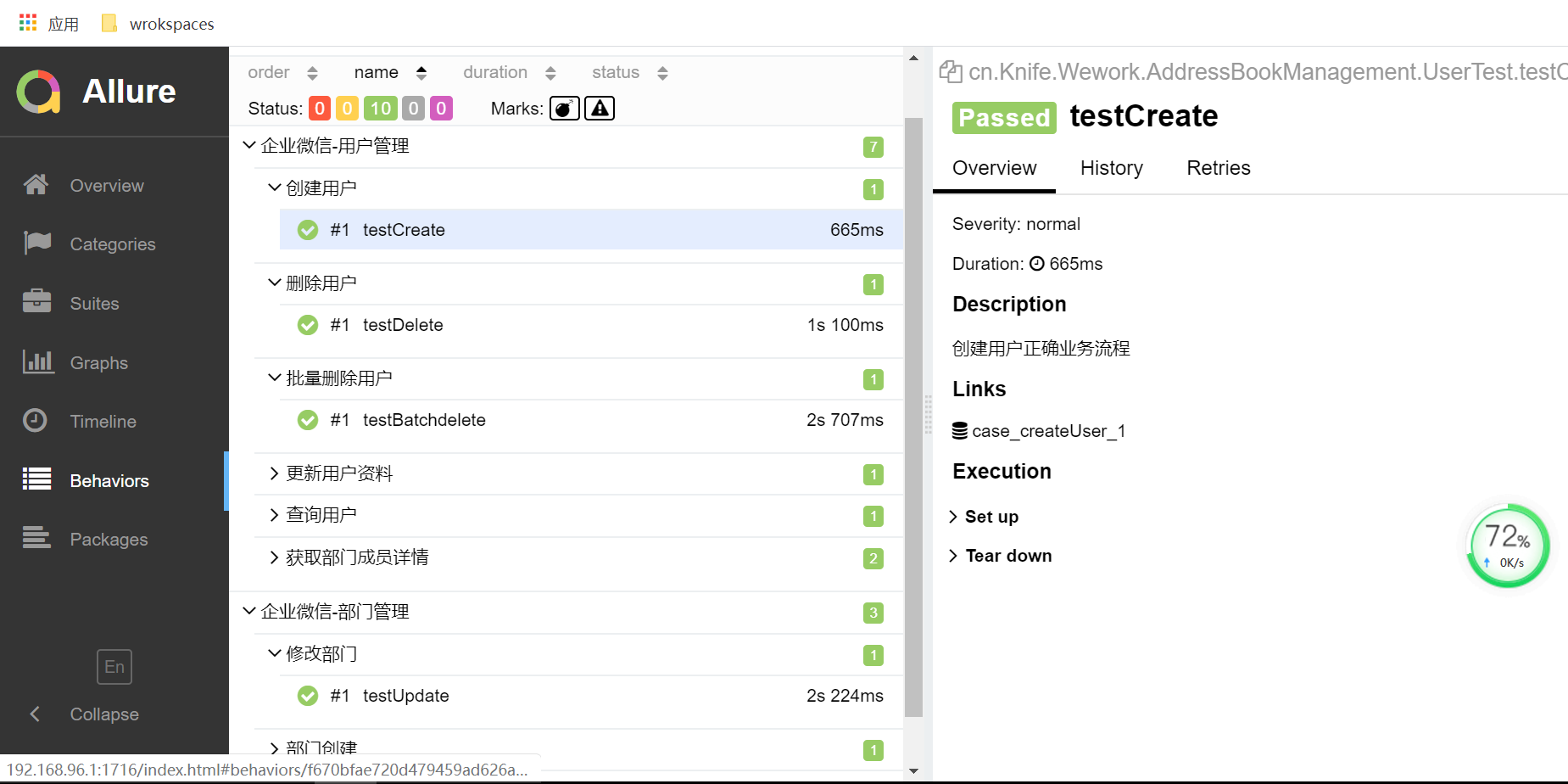Open Categories from the sidebar
Screen dimensions: 1568x784
coord(112,244)
